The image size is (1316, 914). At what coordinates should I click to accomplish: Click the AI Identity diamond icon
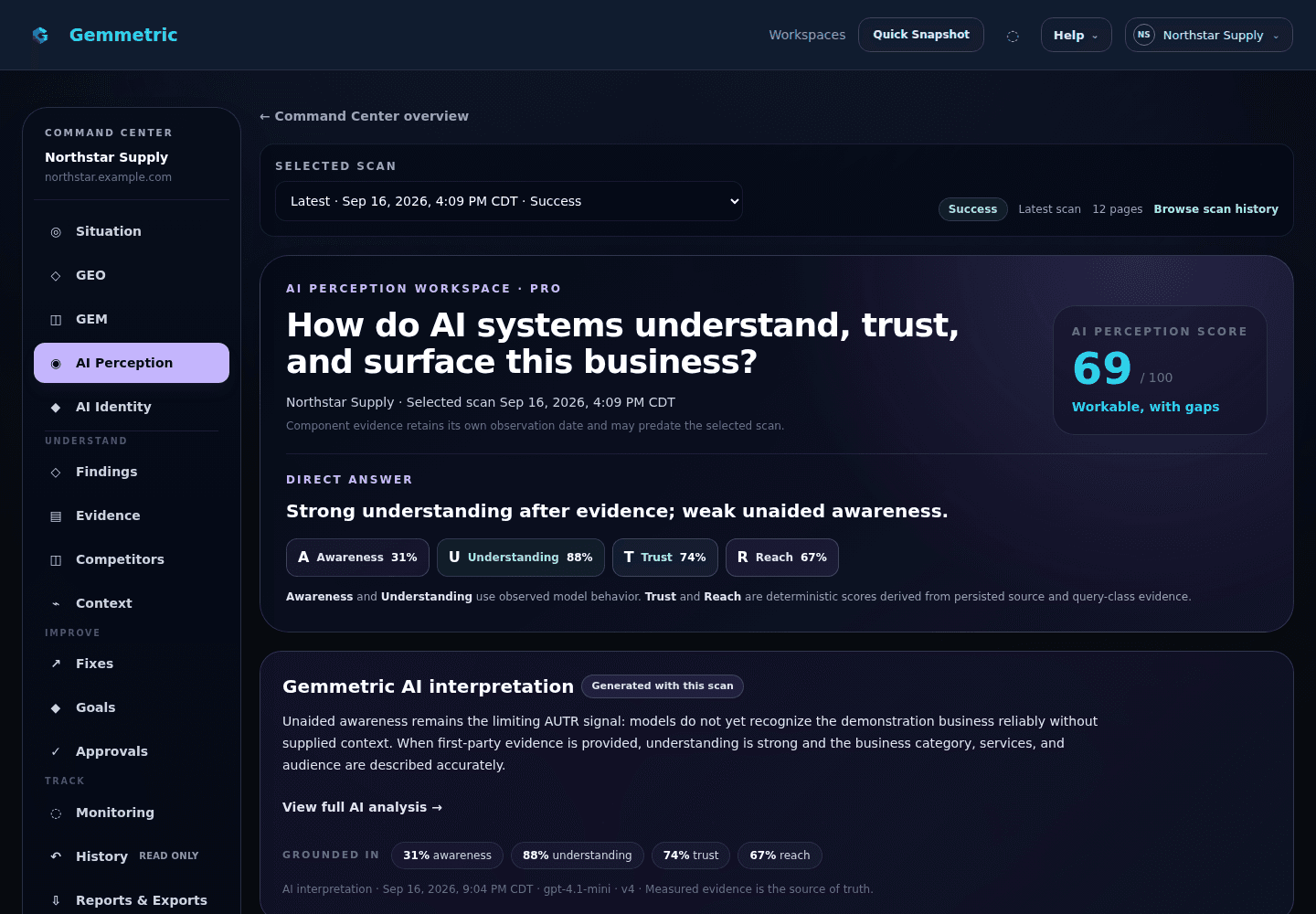click(x=56, y=408)
